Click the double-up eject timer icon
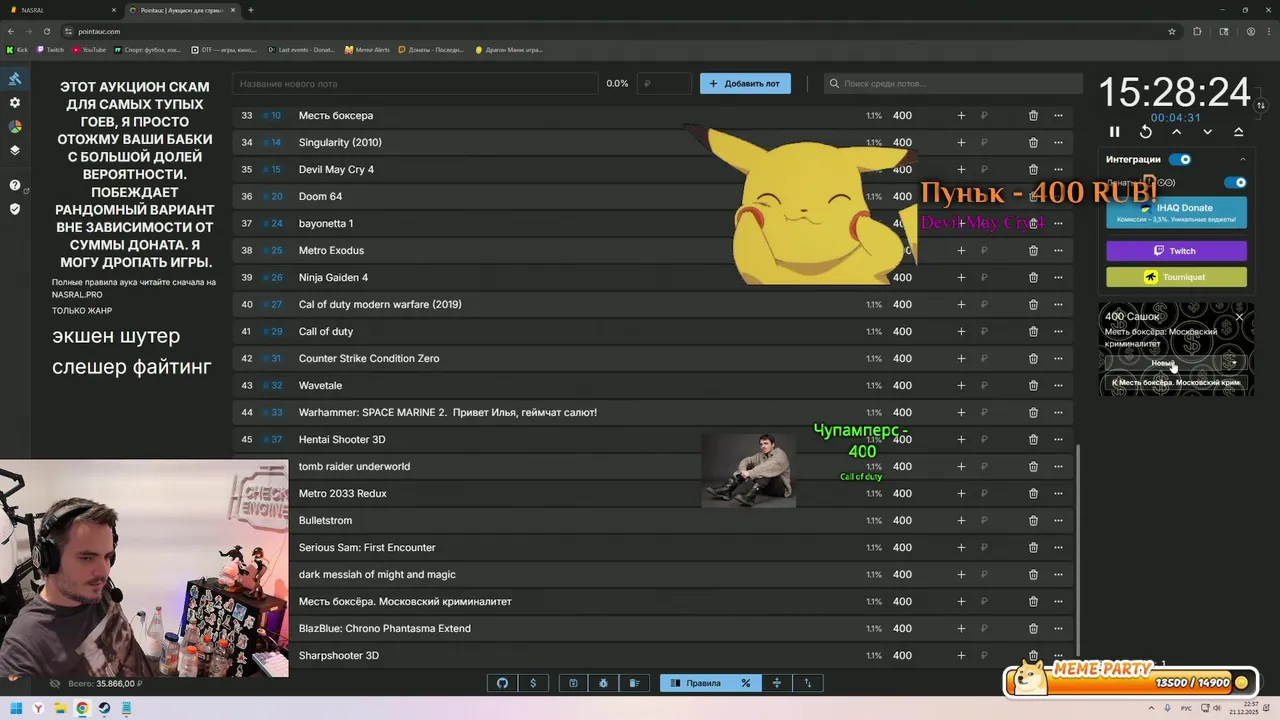This screenshot has height=720, width=1280. click(1239, 132)
